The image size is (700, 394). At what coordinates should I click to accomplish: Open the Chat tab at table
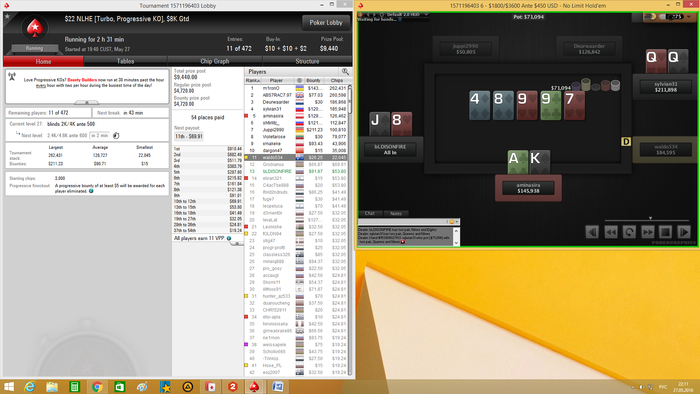pos(370,213)
